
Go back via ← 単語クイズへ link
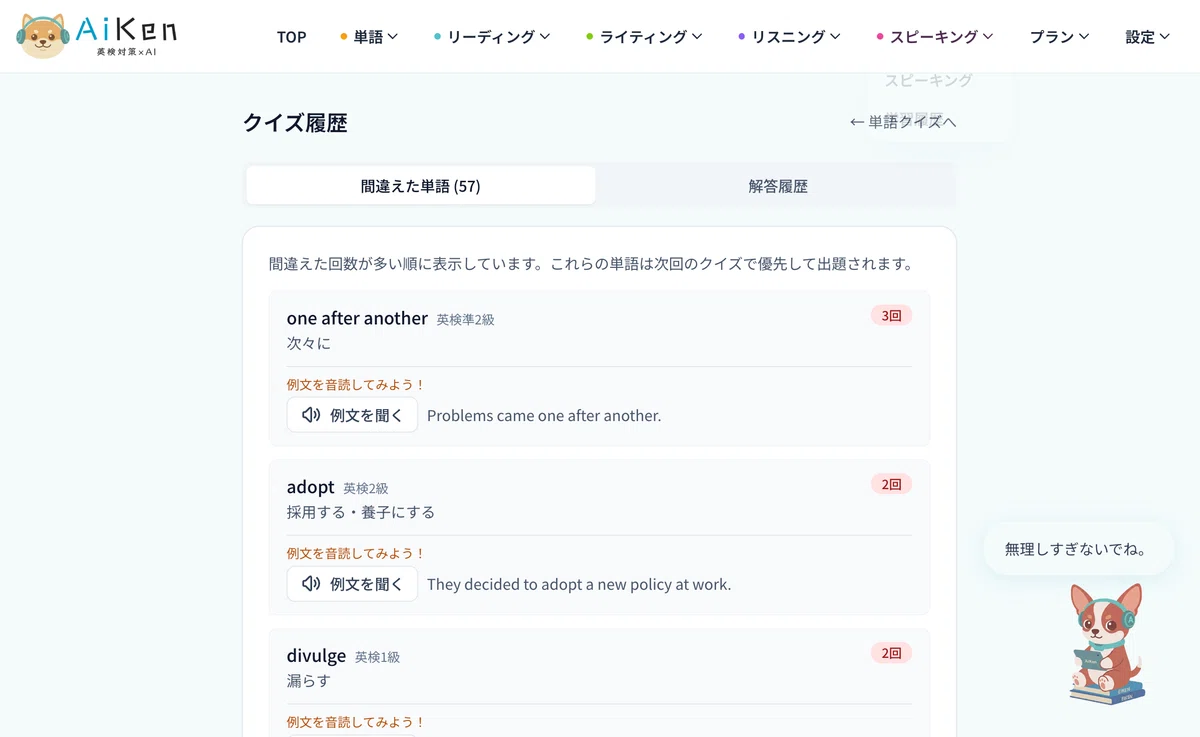tap(903, 122)
